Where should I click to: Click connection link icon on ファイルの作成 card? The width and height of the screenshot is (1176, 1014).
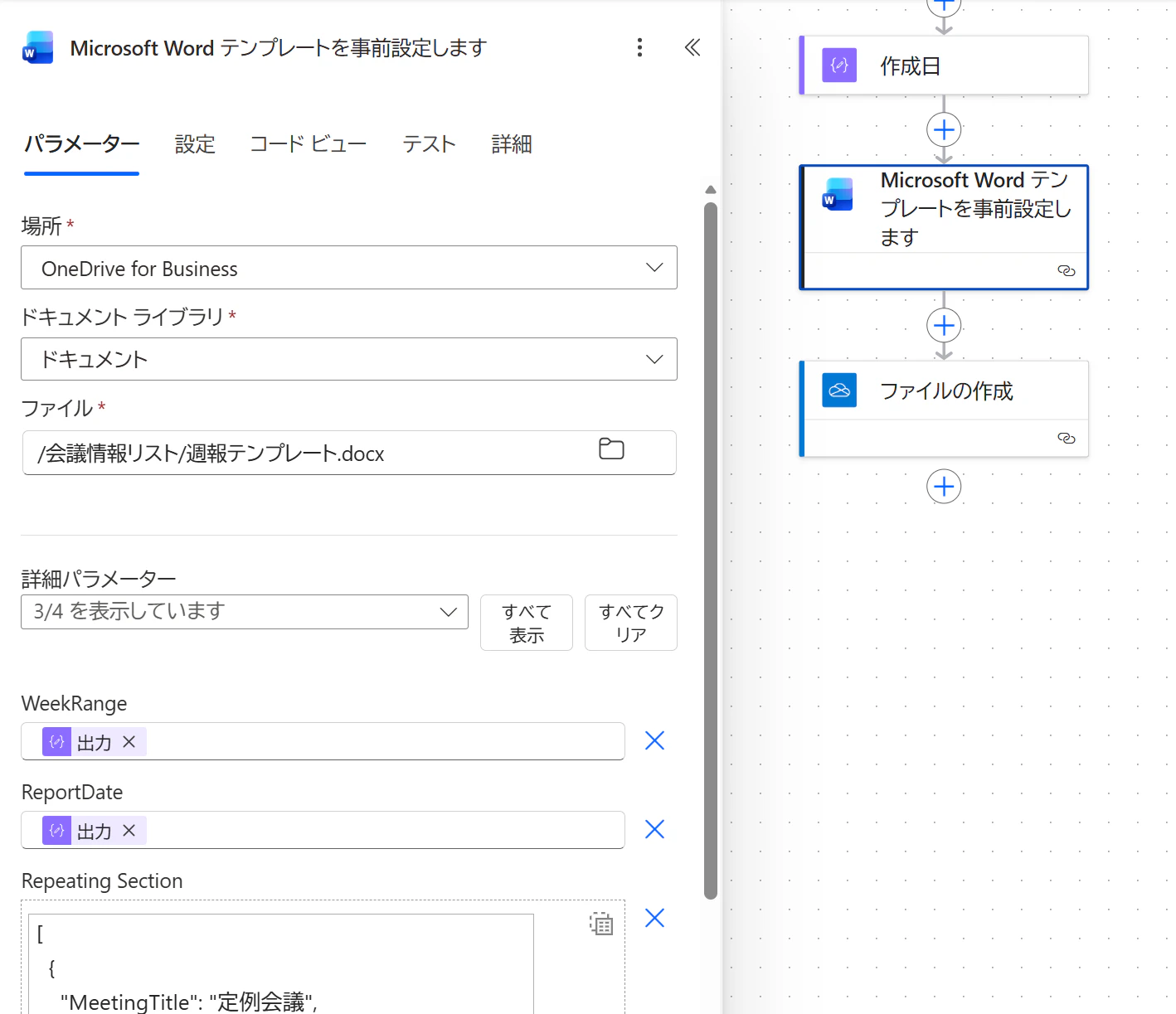[x=1067, y=439]
